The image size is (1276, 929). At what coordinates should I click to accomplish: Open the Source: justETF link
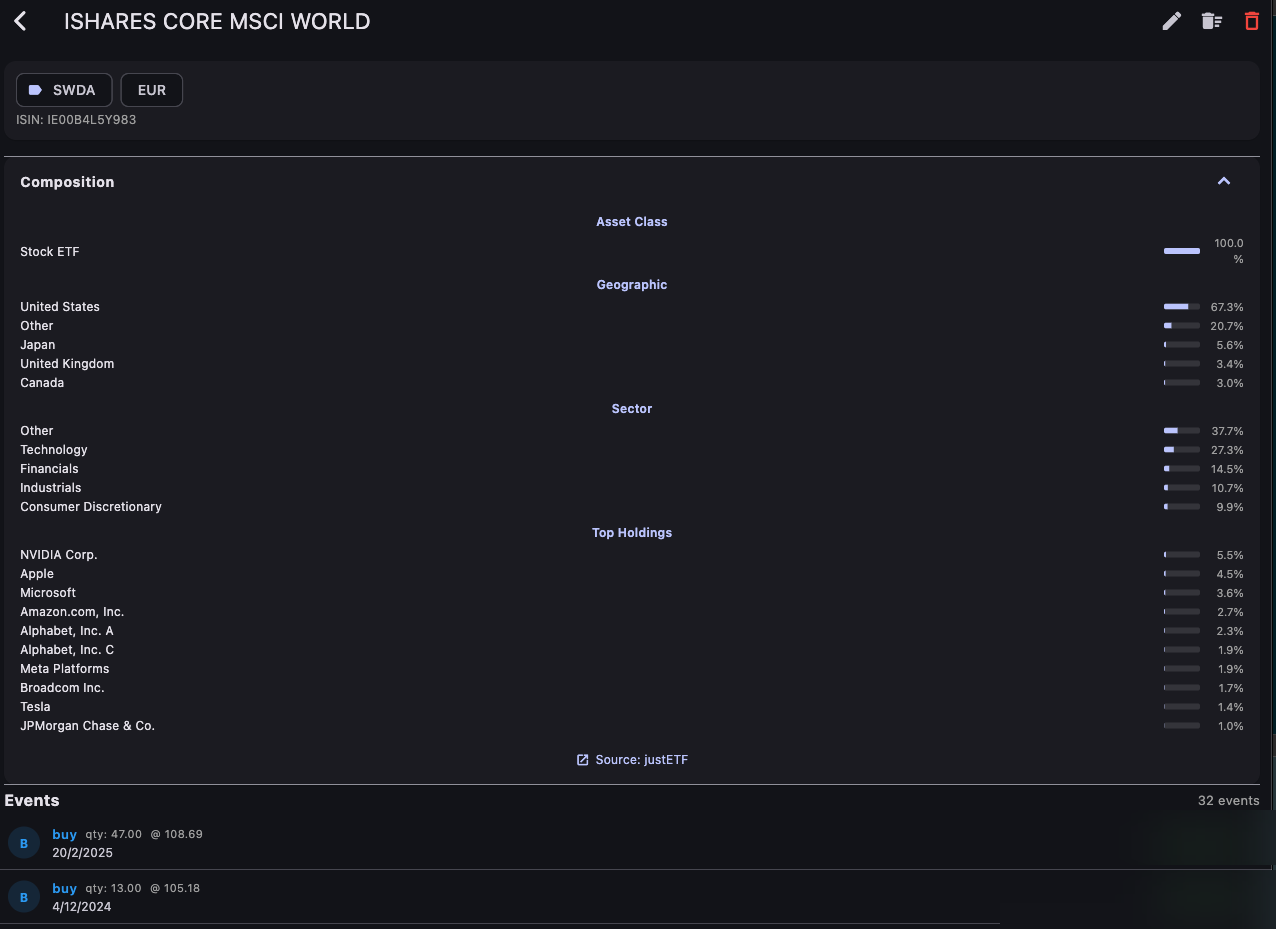point(641,760)
